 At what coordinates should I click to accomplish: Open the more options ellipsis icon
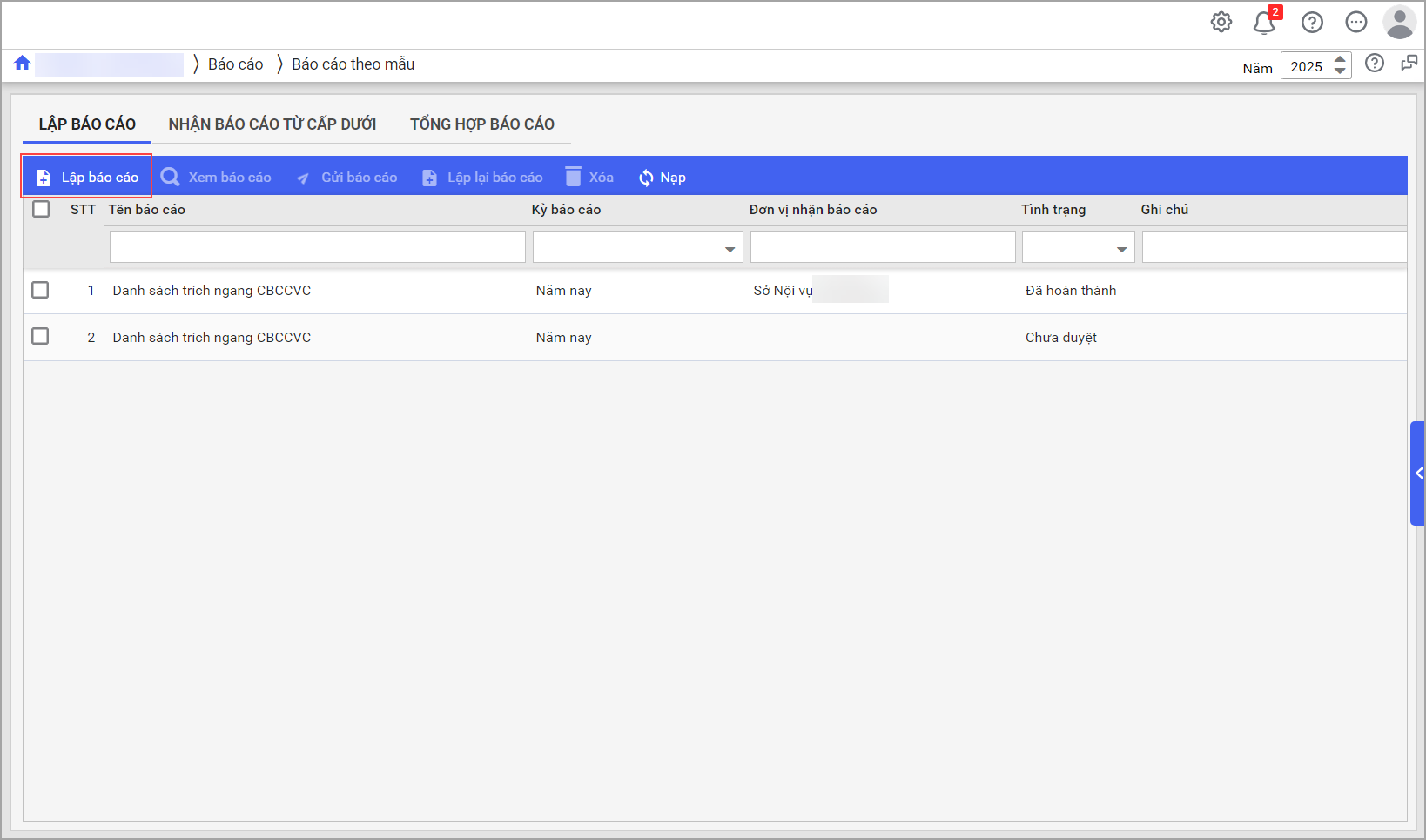click(x=1355, y=23)
